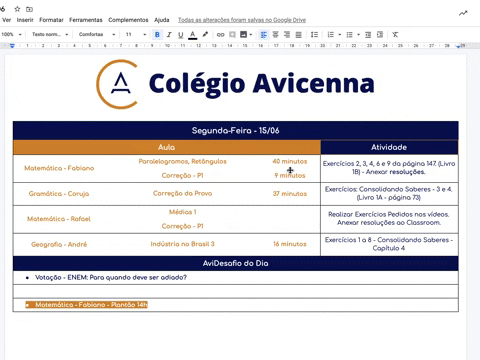Click Indústria no Brasil 3 text
Image resolution: width=480 pixels, height=360 pixels.
click(x=182, y=244)
